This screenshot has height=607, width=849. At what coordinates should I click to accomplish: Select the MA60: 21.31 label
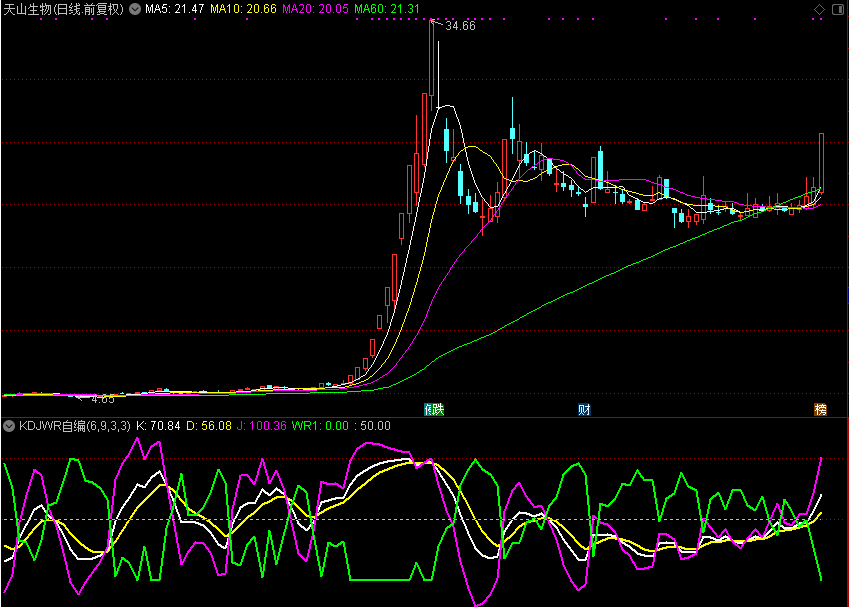[x=387, y=9]
